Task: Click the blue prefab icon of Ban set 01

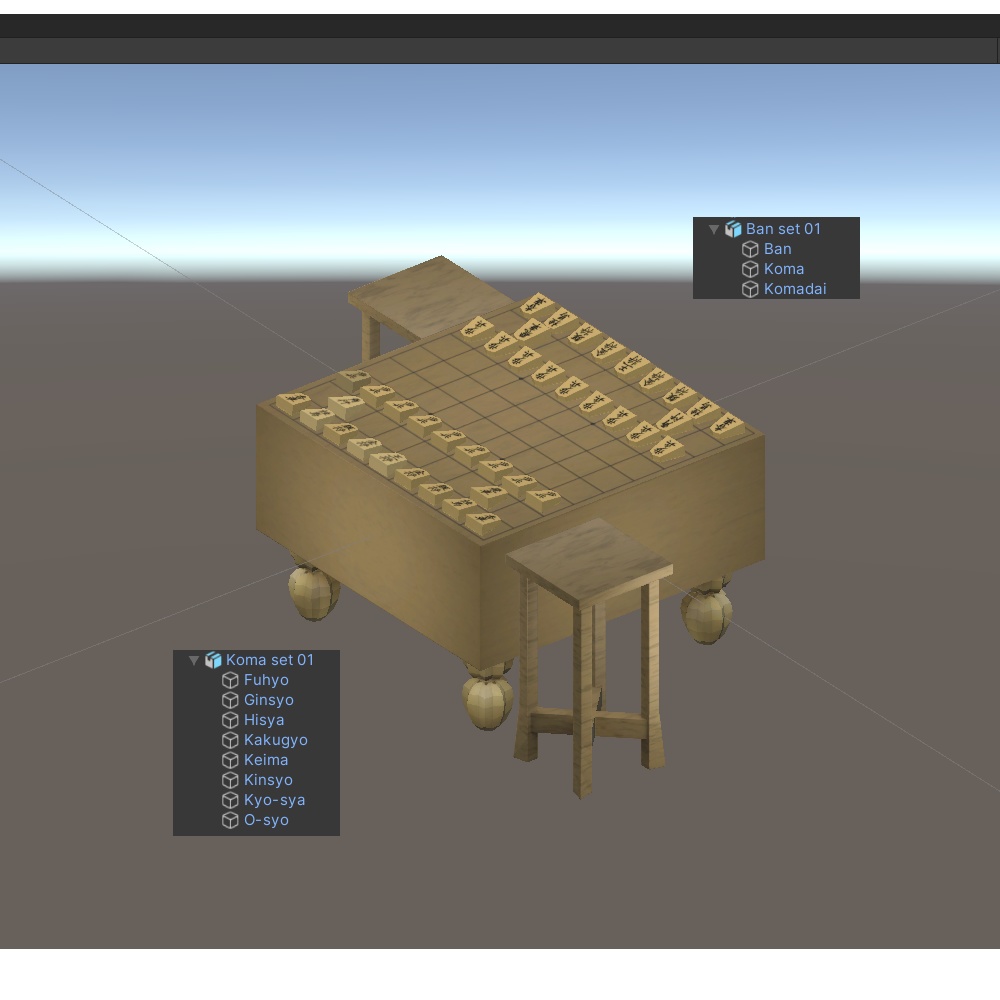Action: [732, 228]
